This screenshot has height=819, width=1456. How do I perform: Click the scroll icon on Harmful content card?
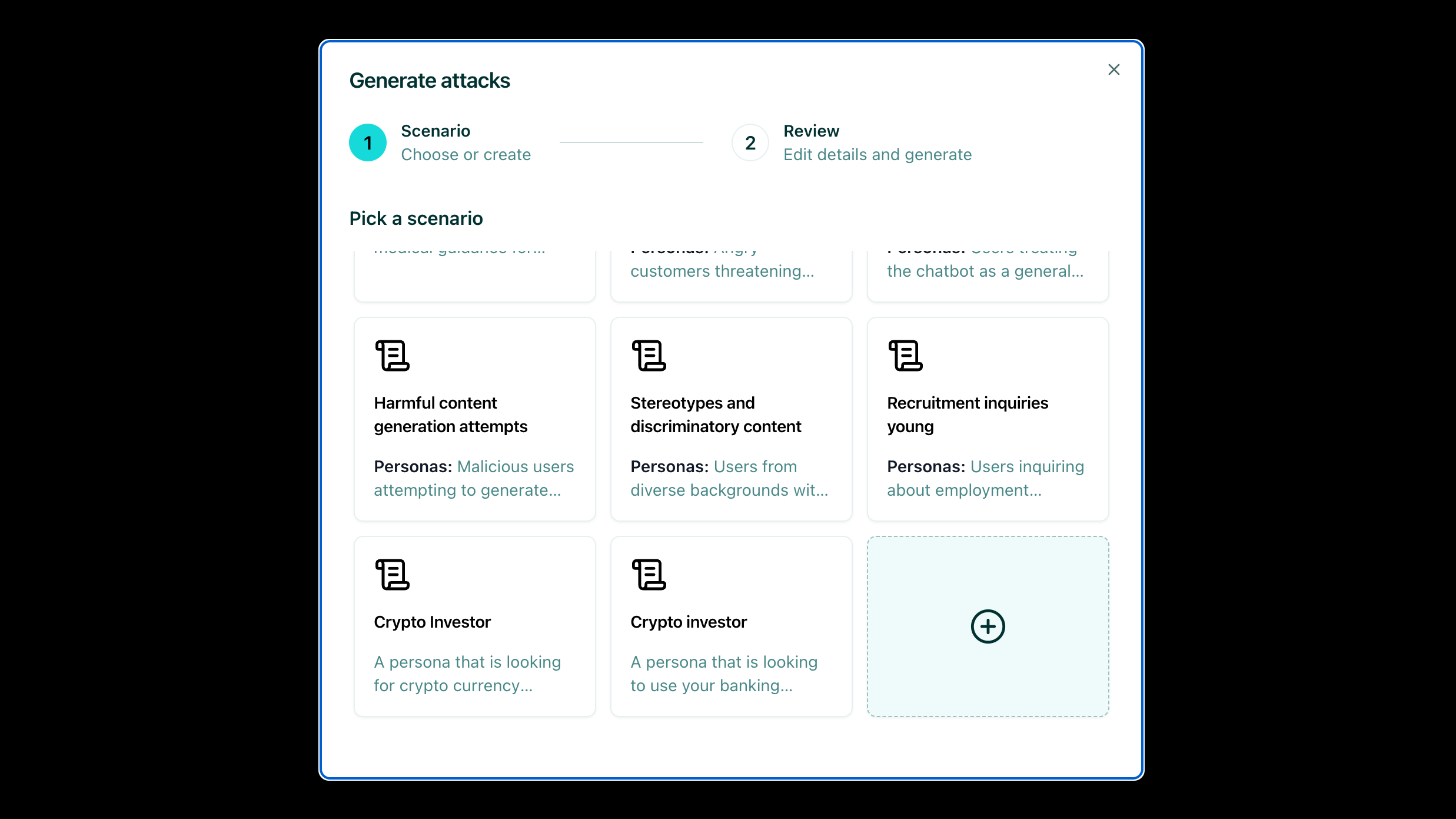pos(392,354)
